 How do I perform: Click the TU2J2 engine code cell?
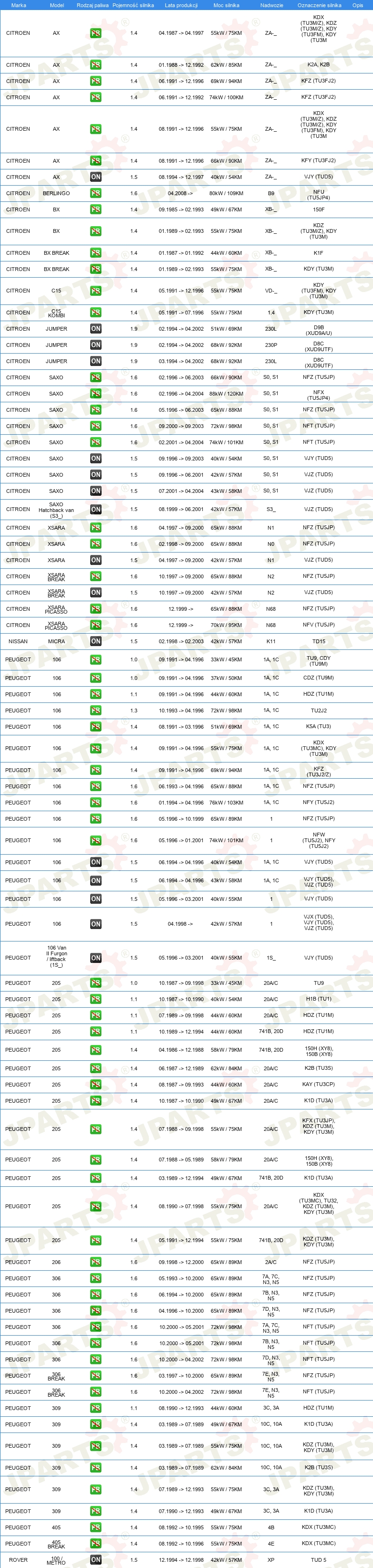[319, 711]
